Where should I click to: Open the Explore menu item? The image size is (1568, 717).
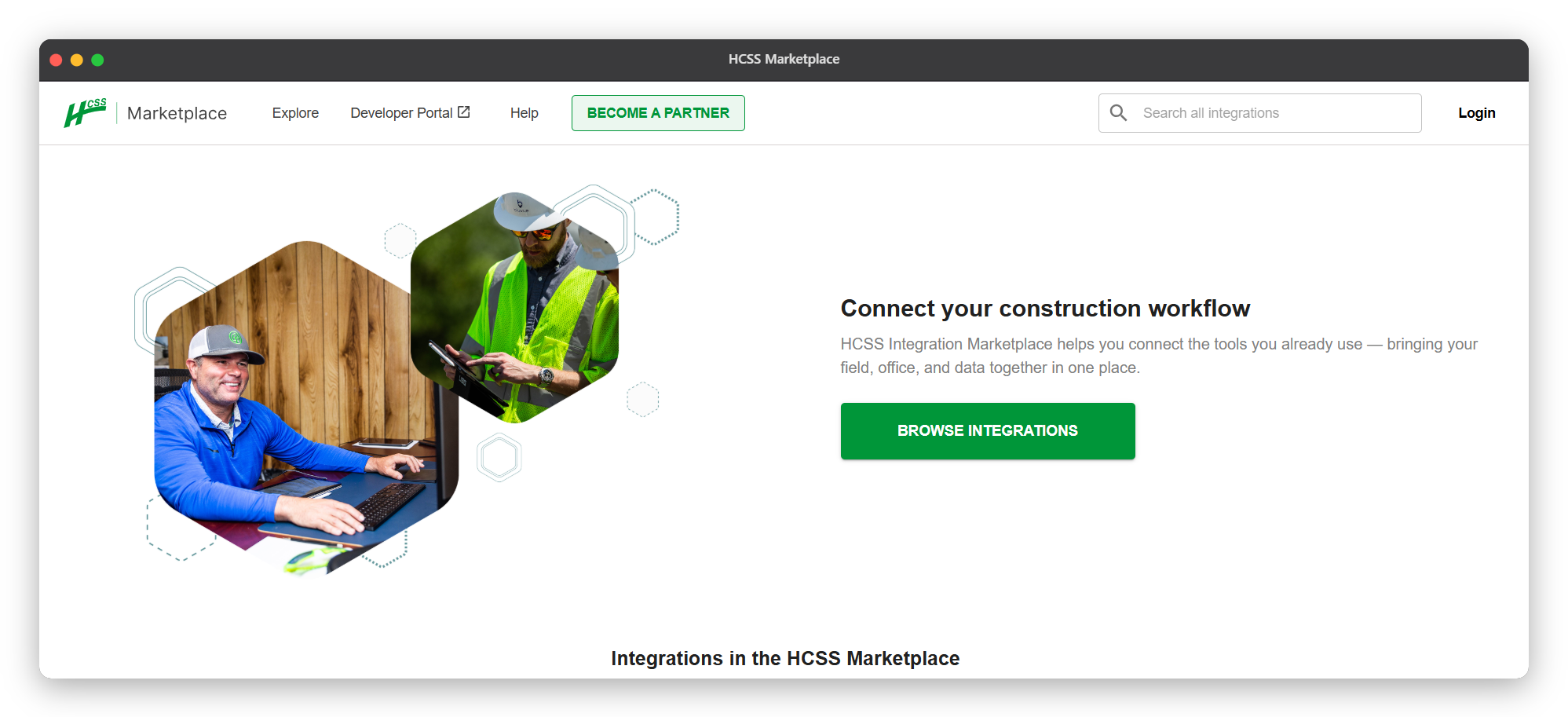(x=295, y=113)
